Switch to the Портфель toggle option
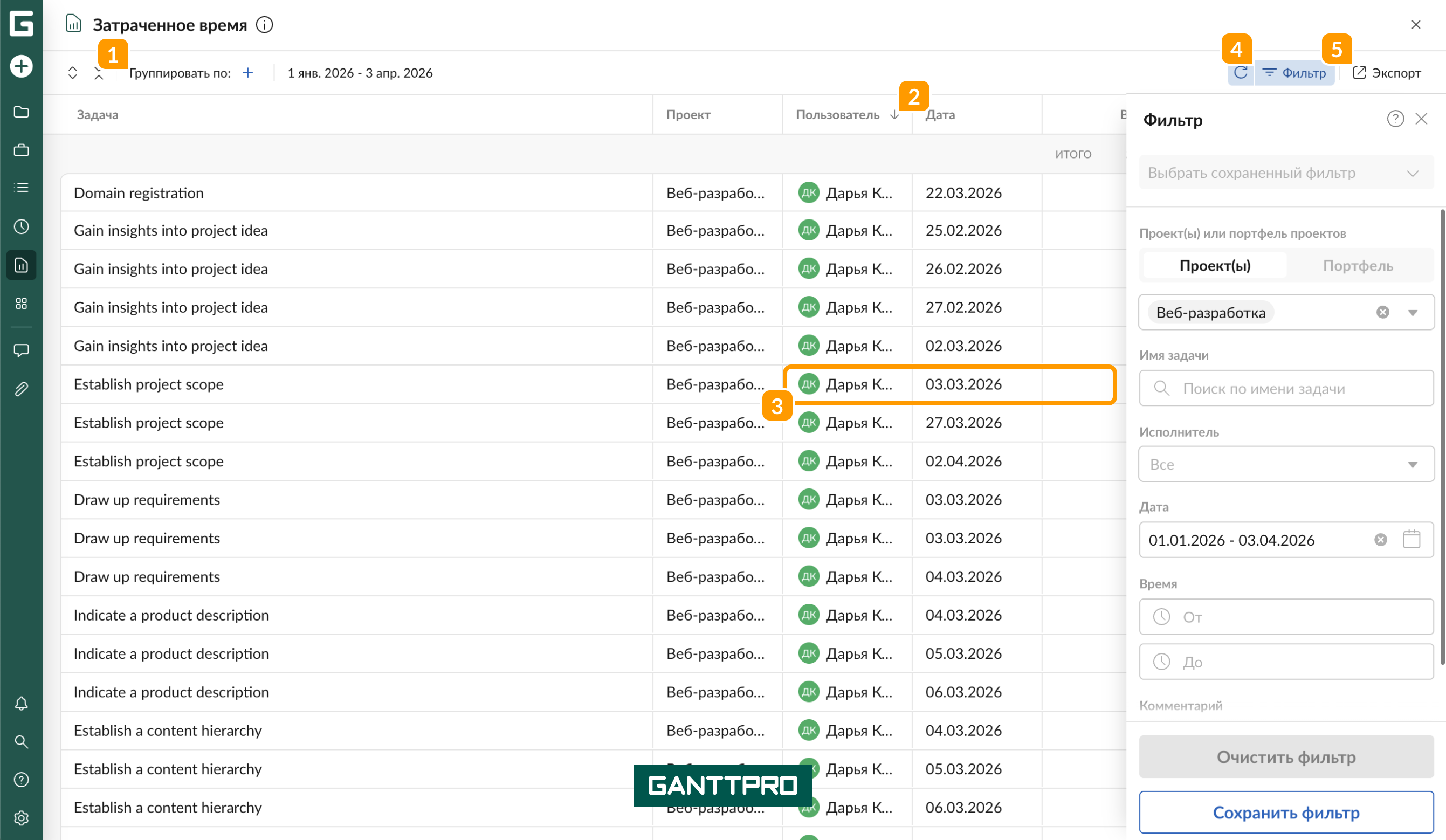The width and height of the screenshot is (1446, 840). point(1358,266)
